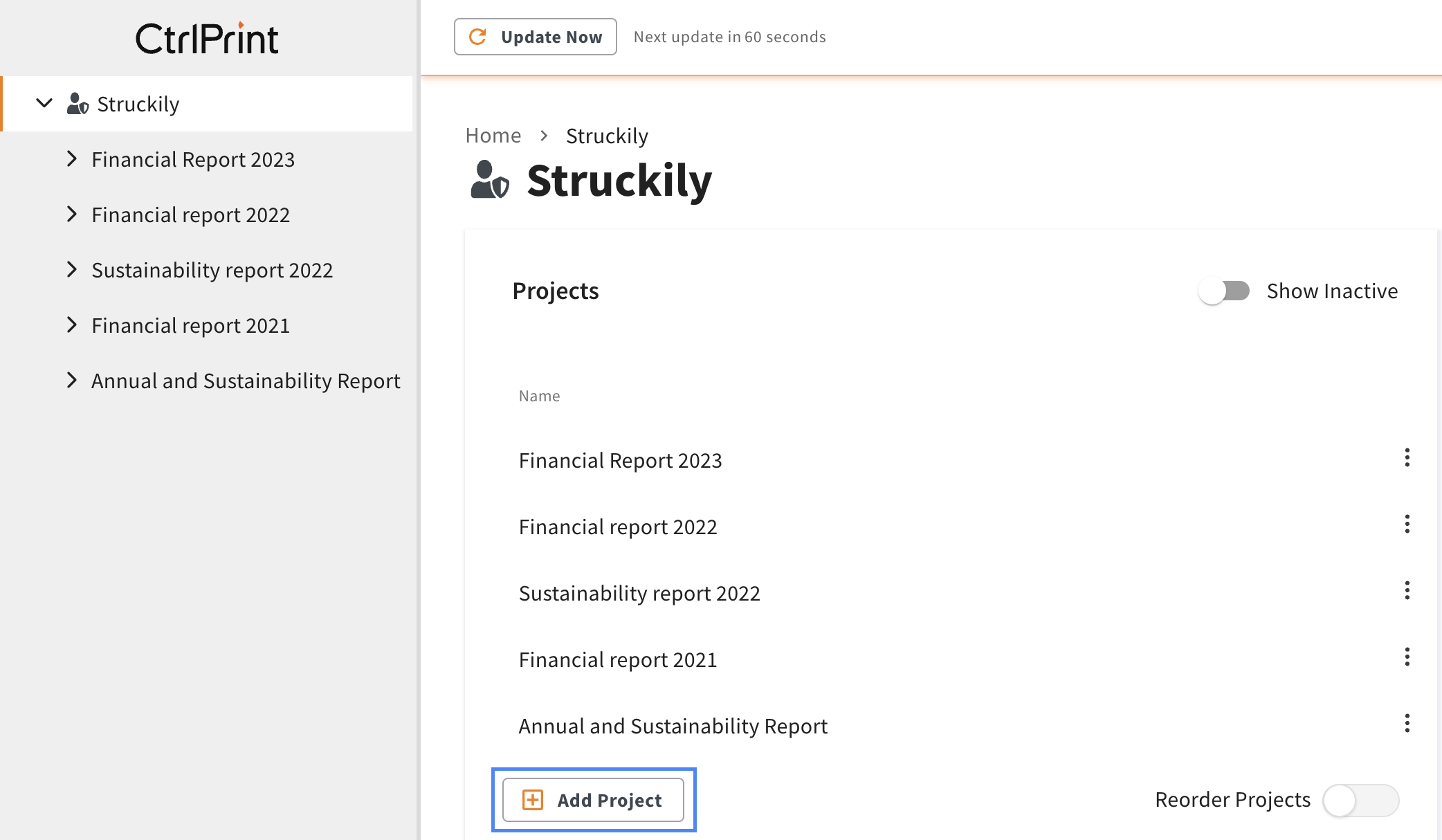Enable the Show Inactive toggle
Viewport: 1442px width, 840px height.
point(1223,291)
